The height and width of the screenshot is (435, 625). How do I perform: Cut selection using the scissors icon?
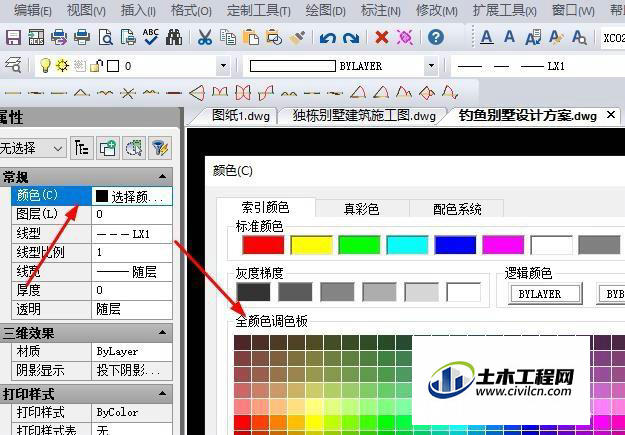[204, 37]
